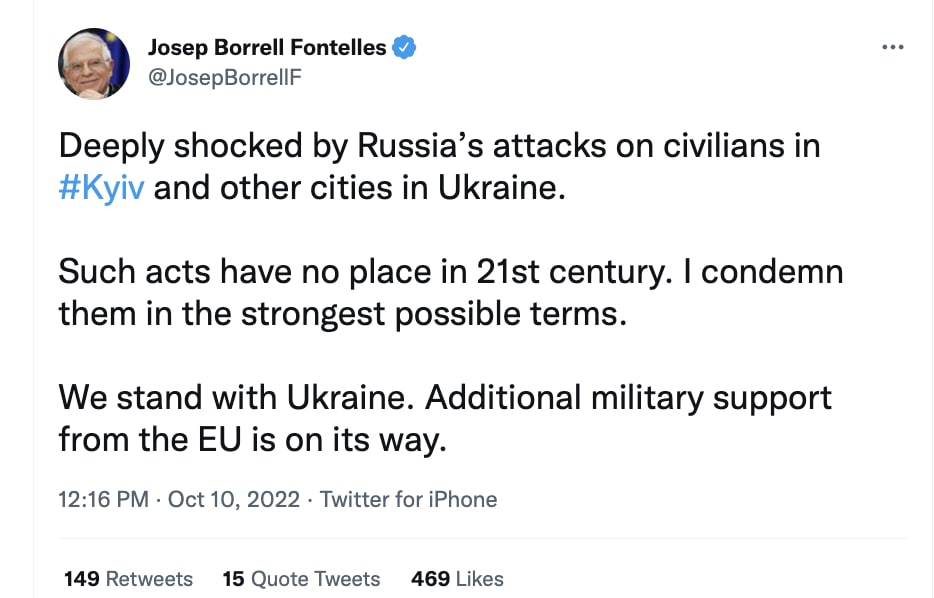Click the Oct 10, 2022 date
Image resolution: width=934 pixels, height=598 pixels.
tap(234, 499)
